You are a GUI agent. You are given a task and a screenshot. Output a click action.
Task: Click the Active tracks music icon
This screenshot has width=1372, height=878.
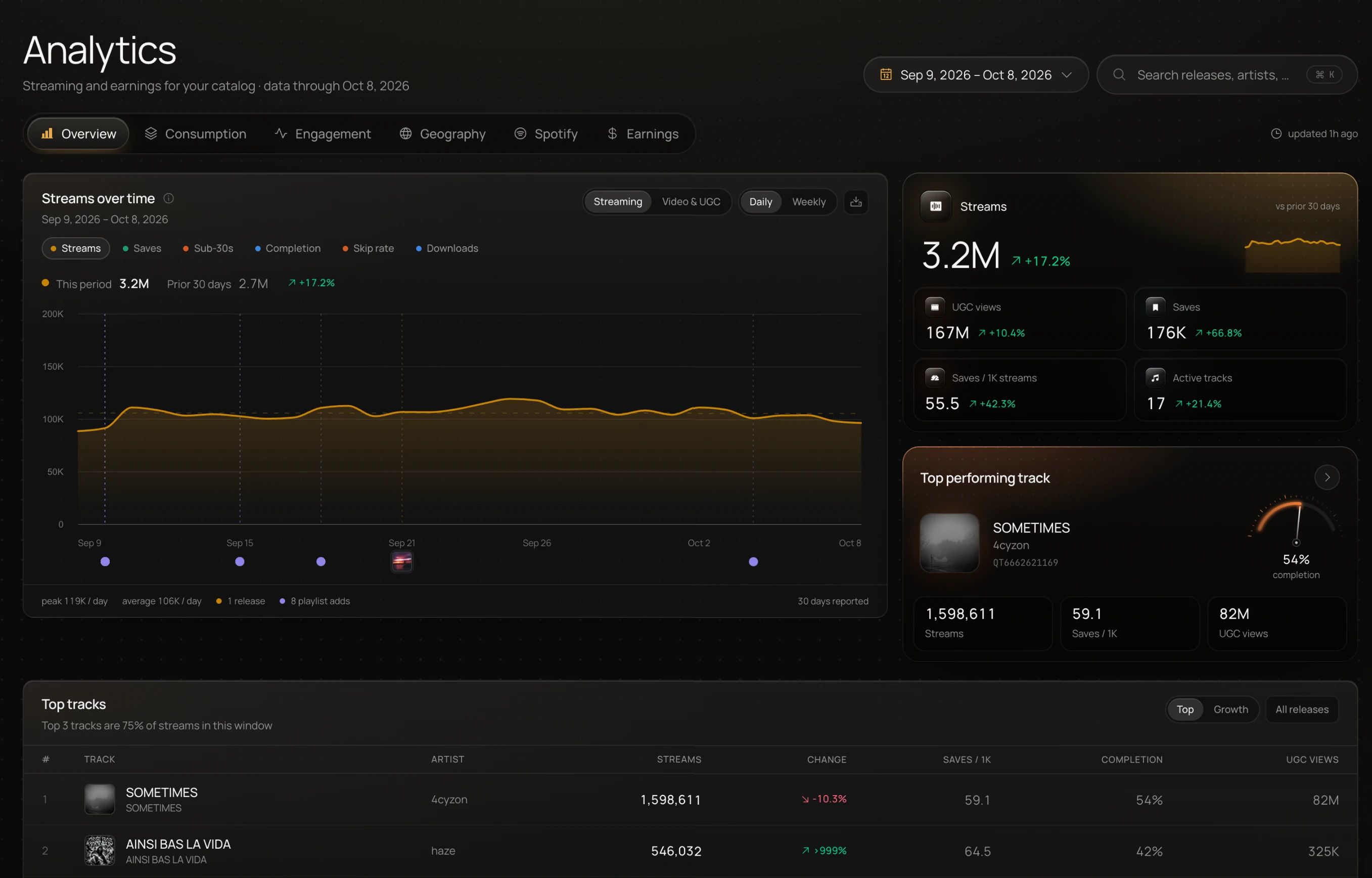pos(1155,377)
